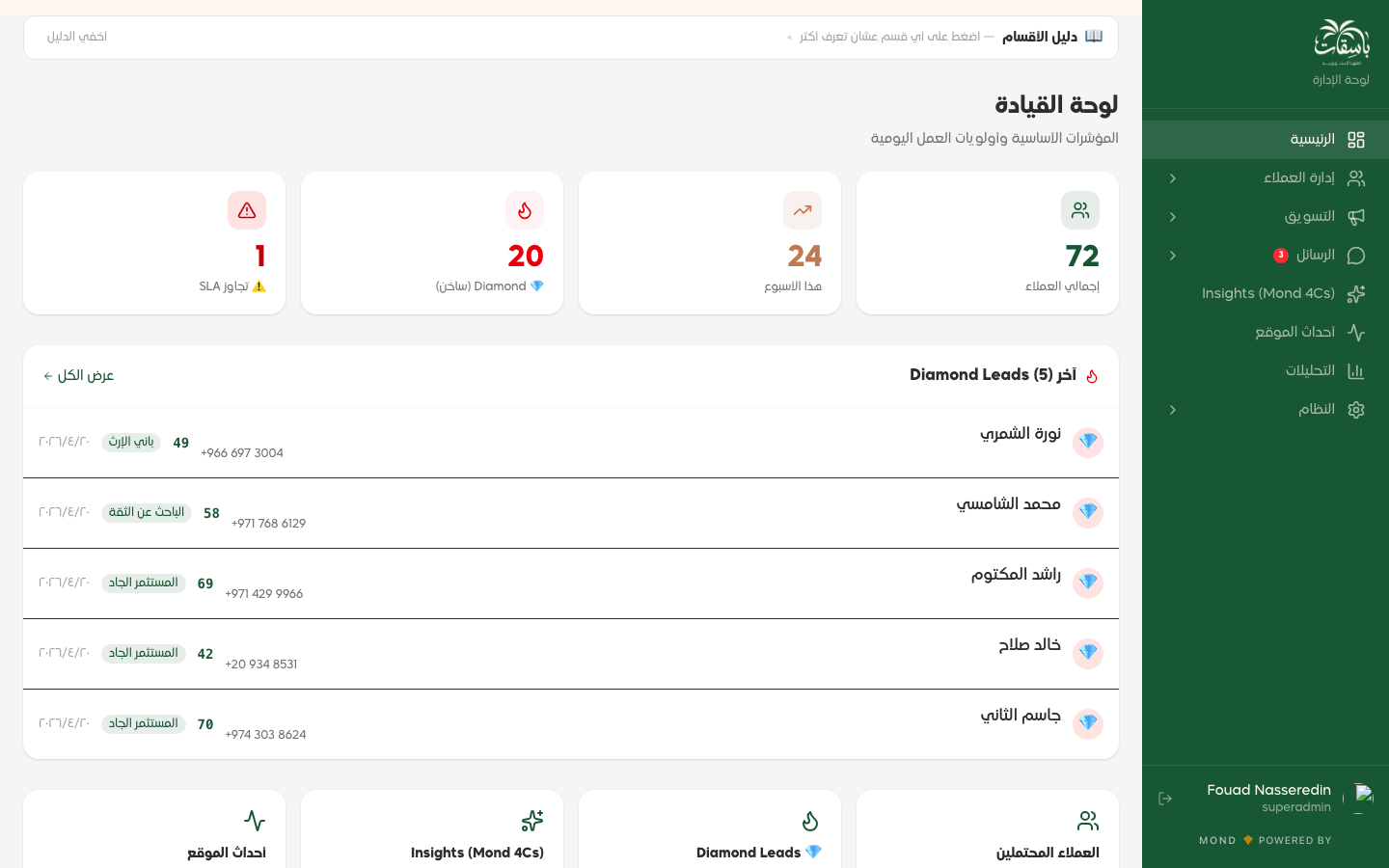1389x868 pixels.
Task: Click the التسويق megaphone icon
Action: [1356, 217]
